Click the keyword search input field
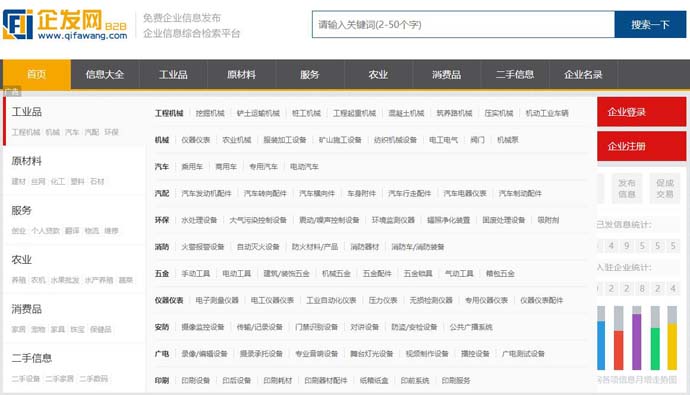 coord(463,25)
